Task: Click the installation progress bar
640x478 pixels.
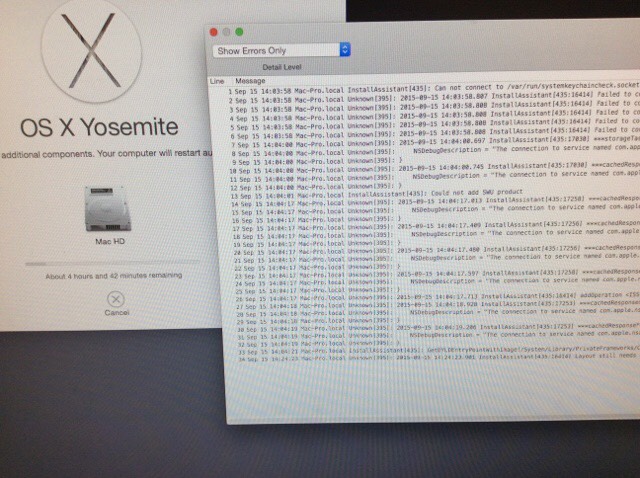Action: tap(112, 263)
